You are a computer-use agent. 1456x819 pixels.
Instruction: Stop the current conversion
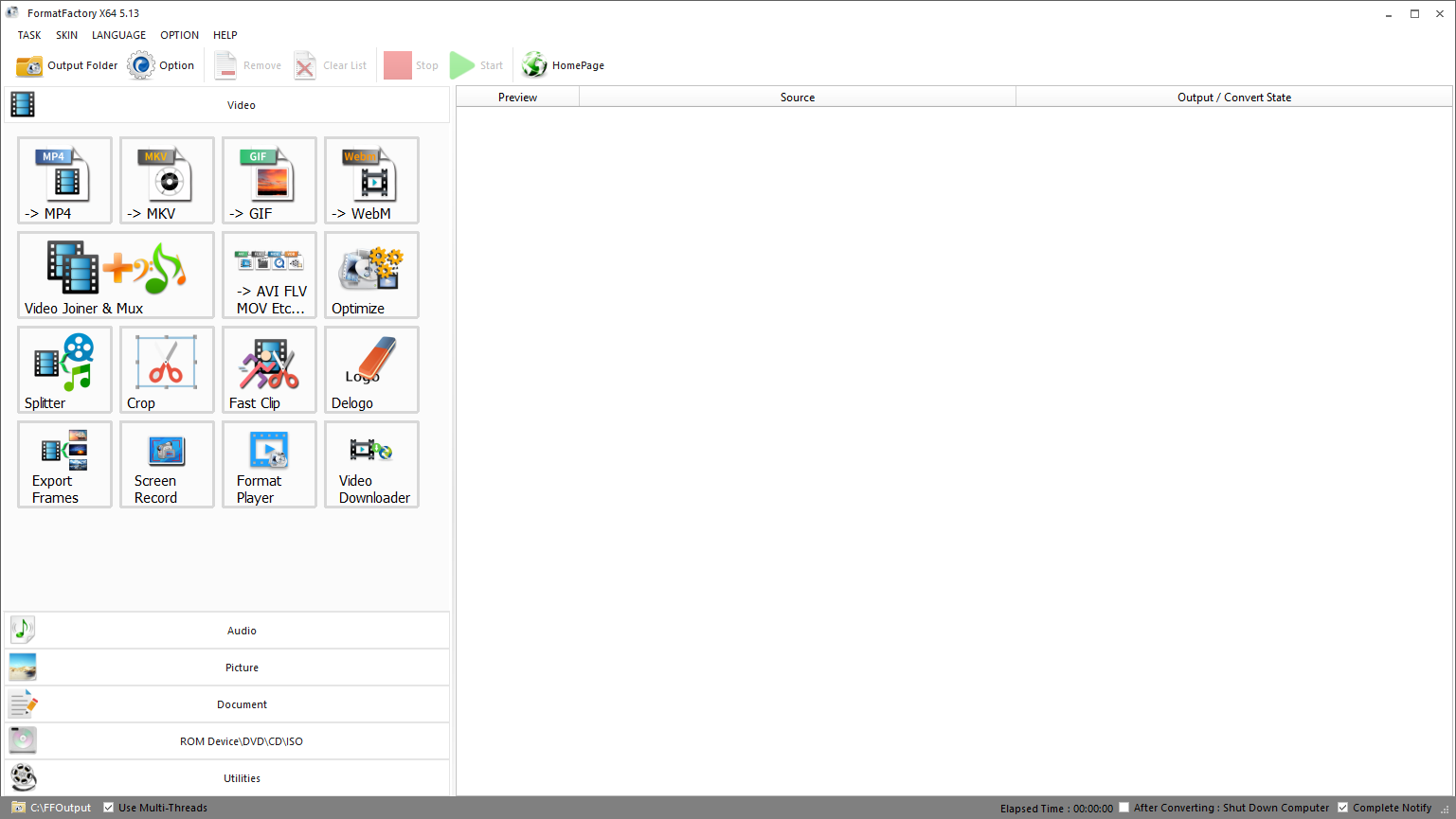(x=411, y=65)
